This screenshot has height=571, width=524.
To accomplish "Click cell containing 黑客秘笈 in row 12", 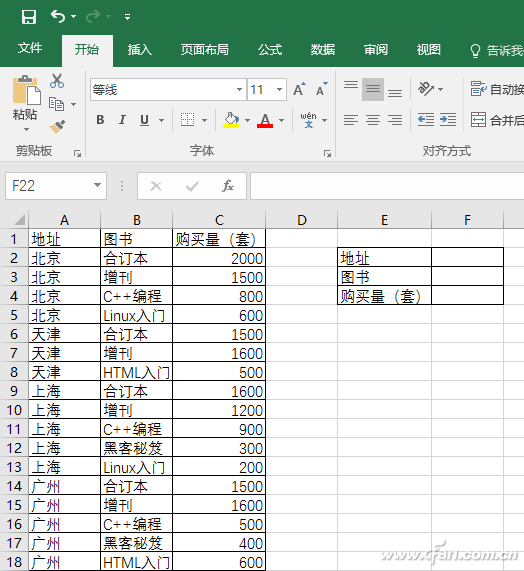I will click(137, 448).
